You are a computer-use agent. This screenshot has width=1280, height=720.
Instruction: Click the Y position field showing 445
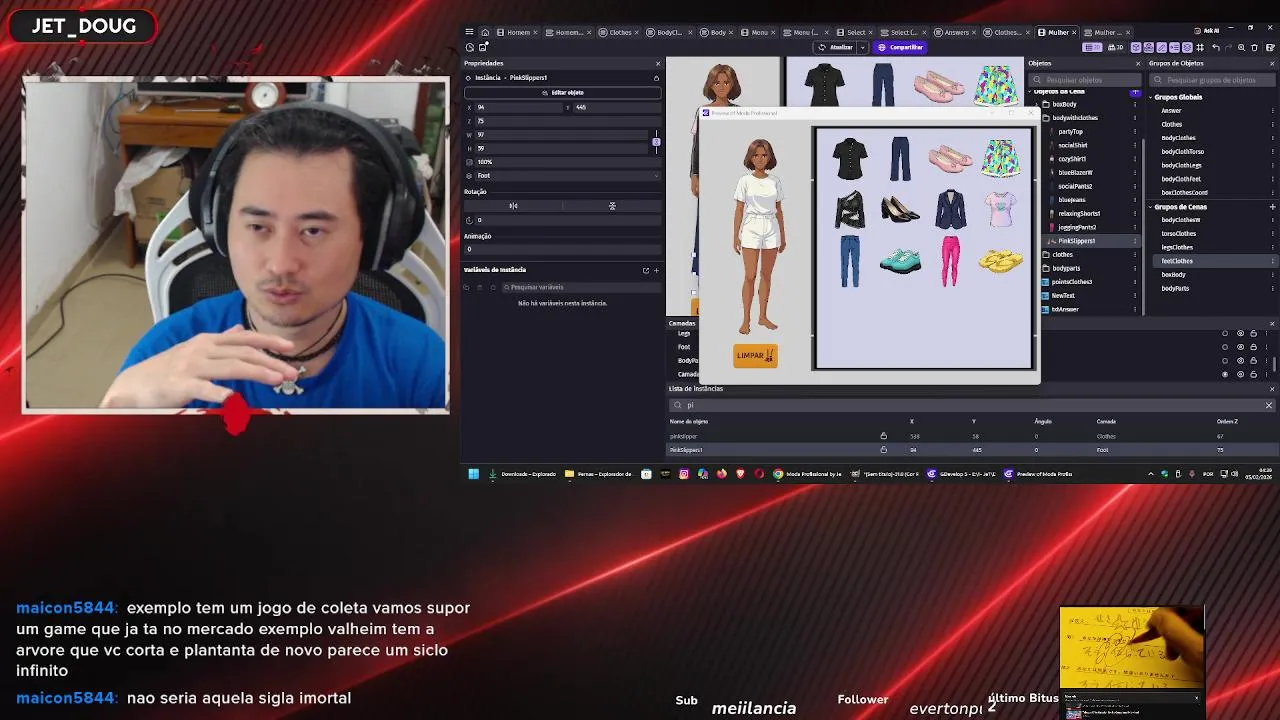(x=615, y=107)
